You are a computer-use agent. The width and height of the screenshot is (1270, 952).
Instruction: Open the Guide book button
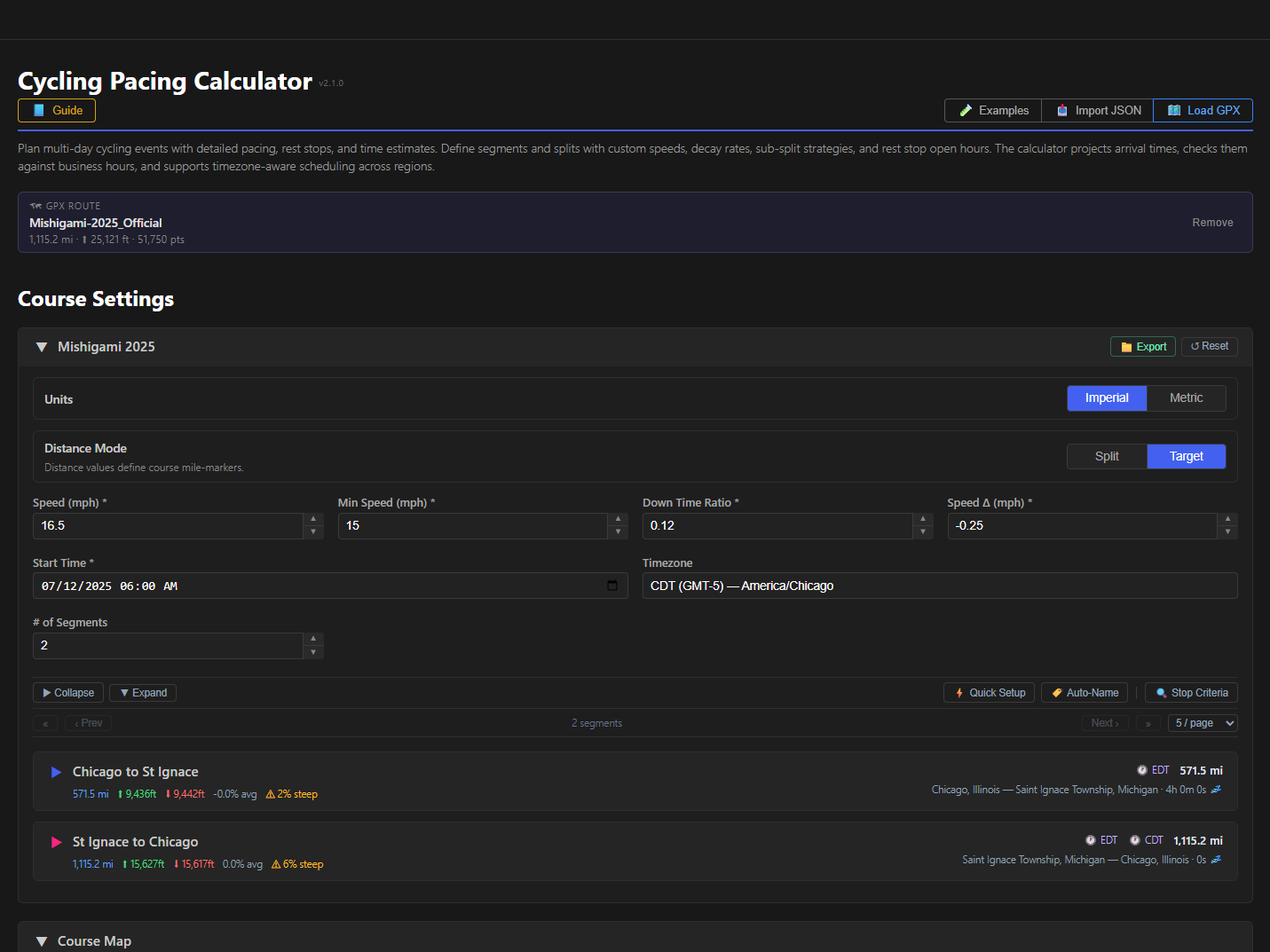[x=57, y=111]
